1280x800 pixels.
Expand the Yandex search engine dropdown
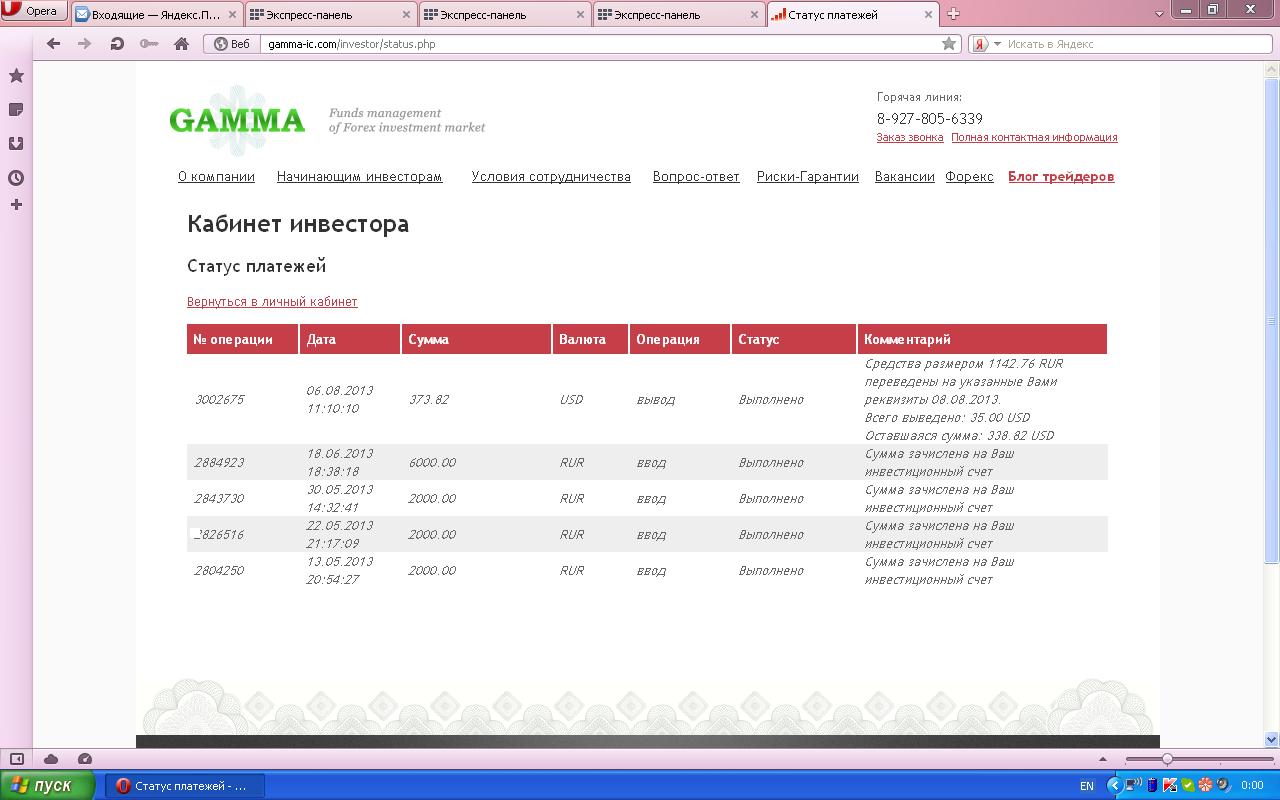pos(997,44)
